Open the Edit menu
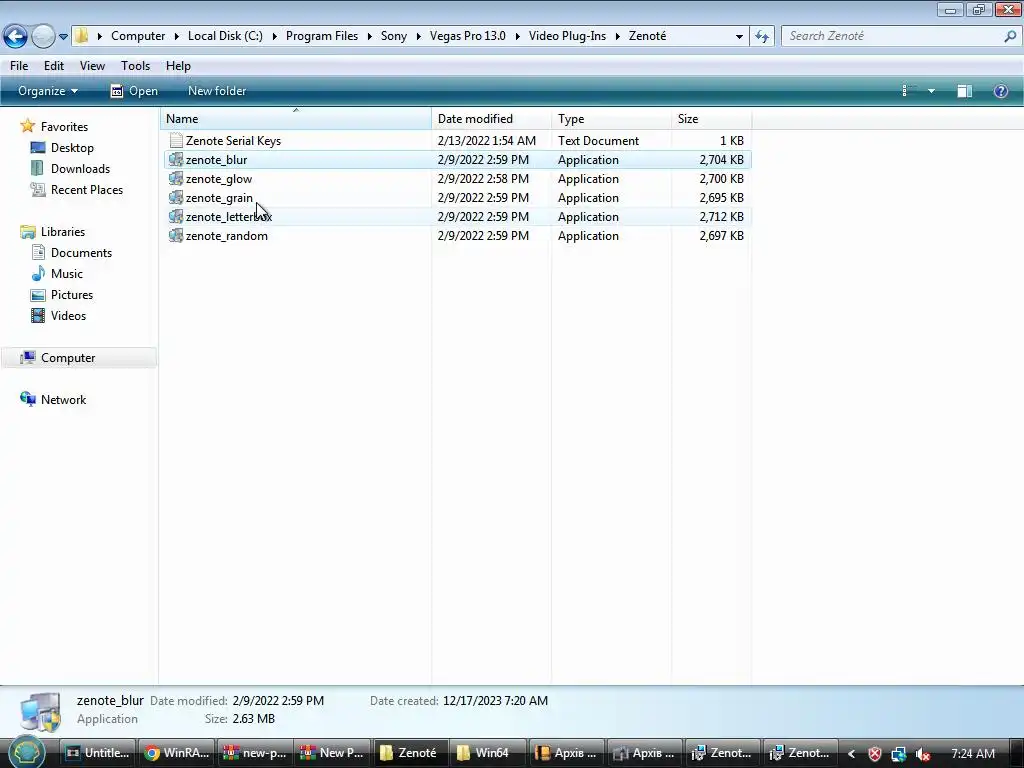 [54, 66]
